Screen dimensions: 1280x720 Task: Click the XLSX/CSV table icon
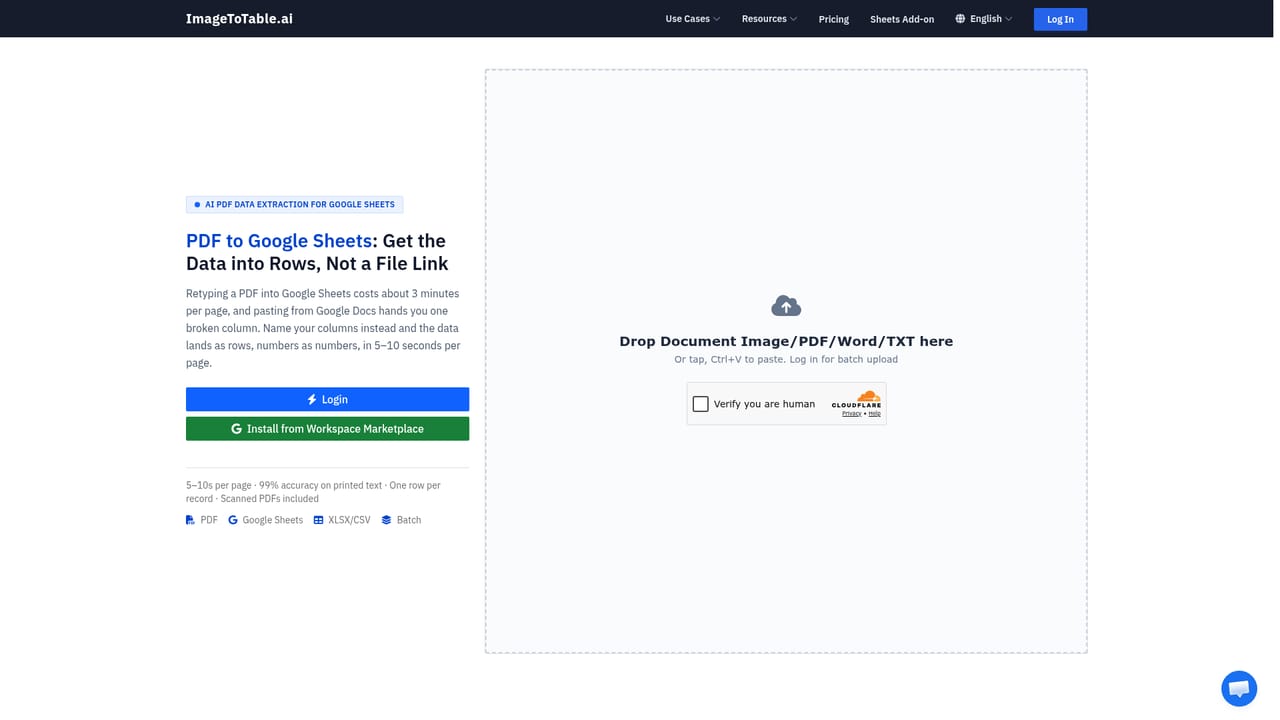tap(318, 520)
